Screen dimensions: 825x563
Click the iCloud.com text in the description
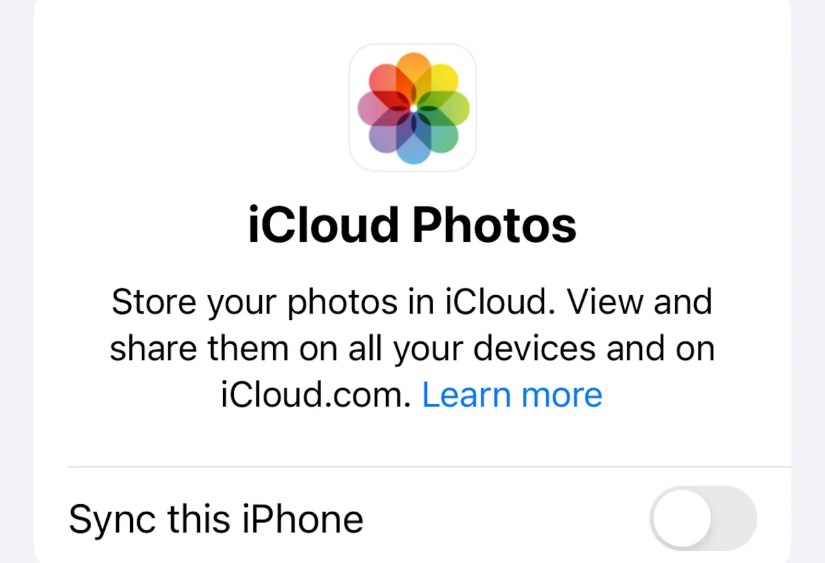click(x=315, y=395)
